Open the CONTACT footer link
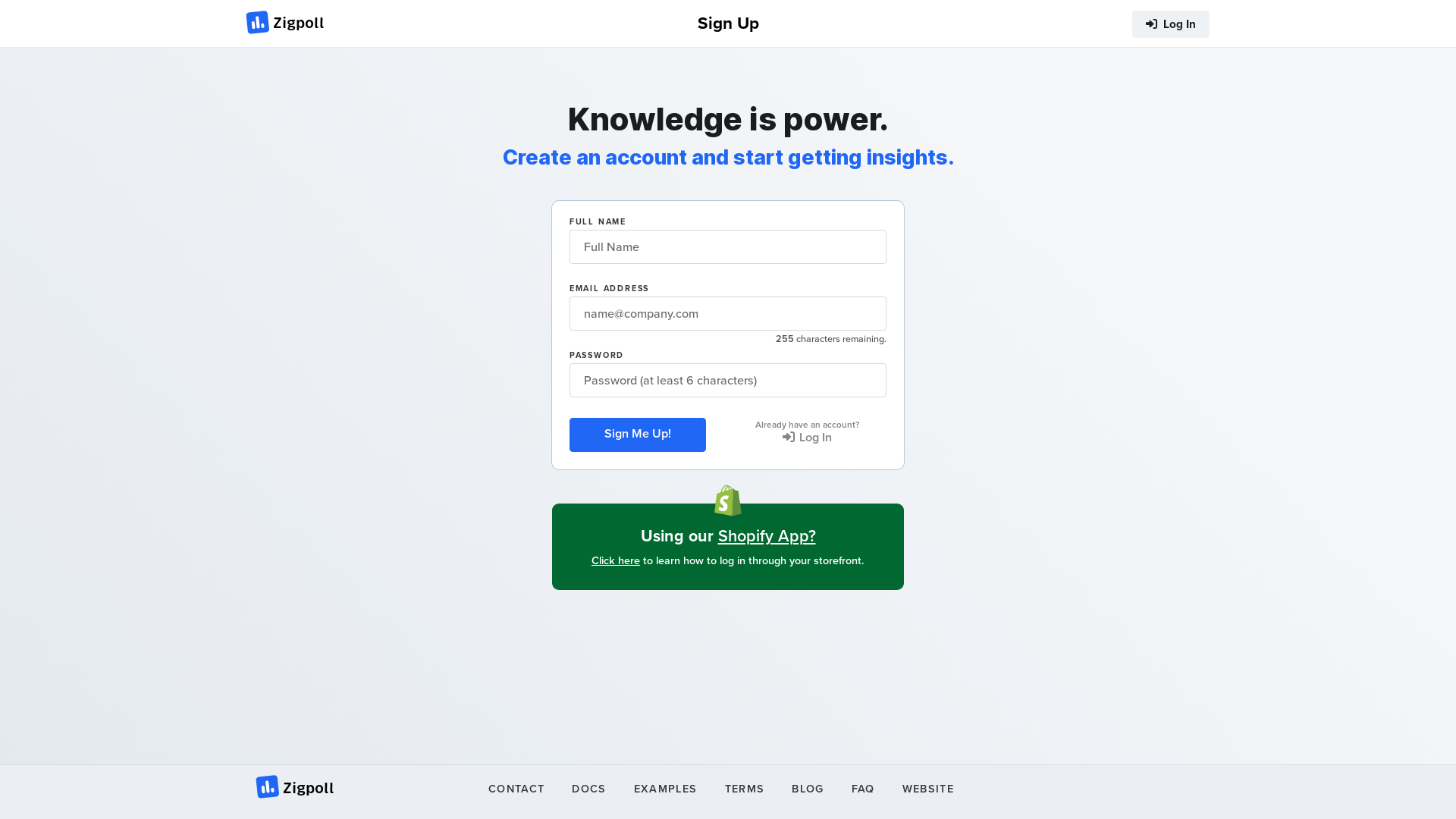 point(516,789)
